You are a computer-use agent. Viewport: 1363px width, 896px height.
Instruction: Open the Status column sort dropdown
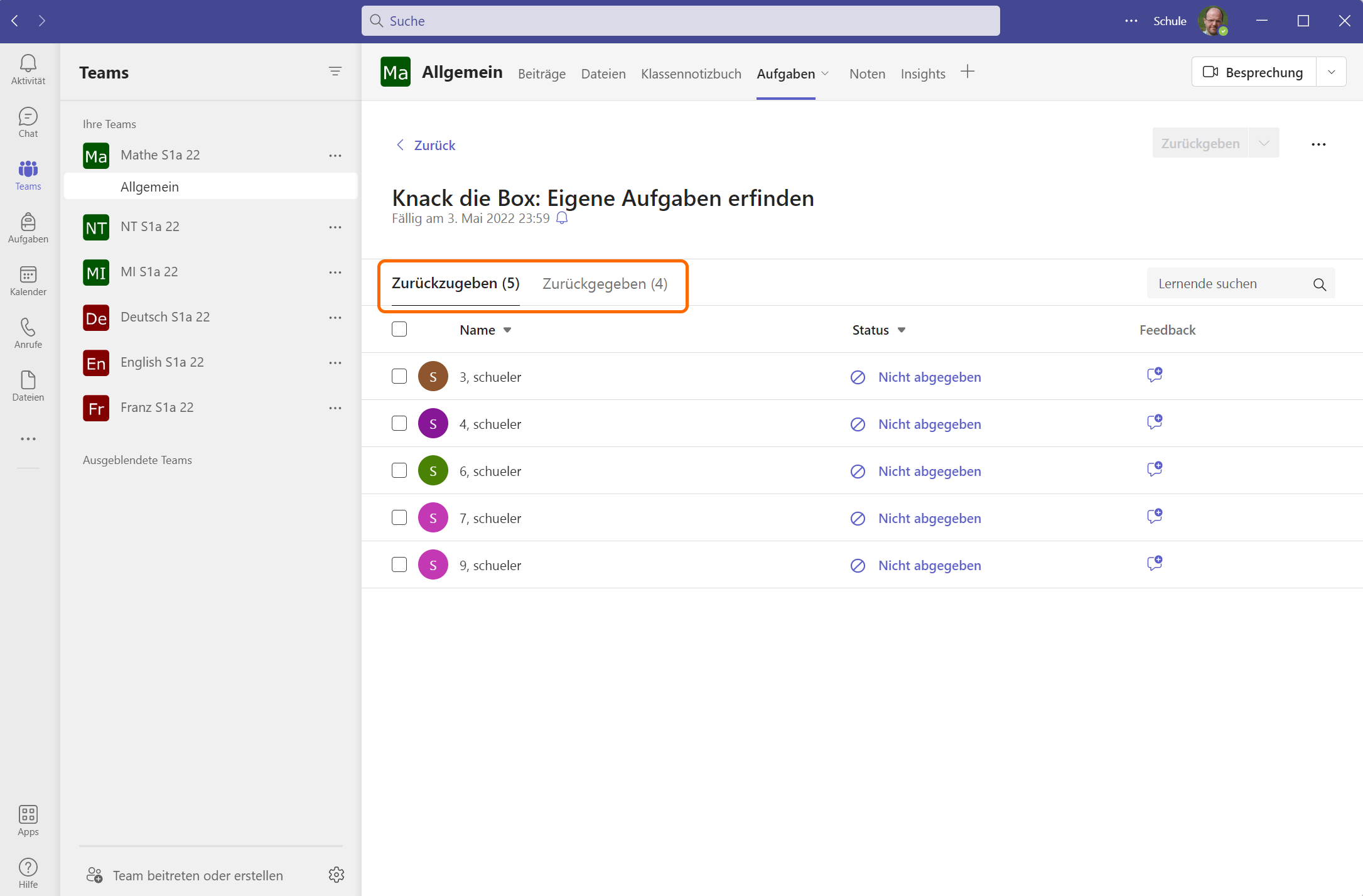pyautogui.click(x=902, y=330)
